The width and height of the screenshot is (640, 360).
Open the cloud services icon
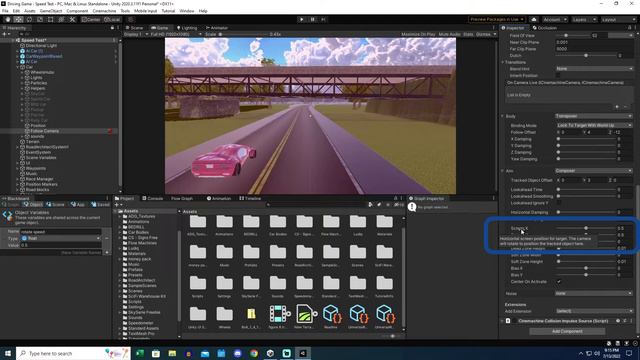coord(533,19)
